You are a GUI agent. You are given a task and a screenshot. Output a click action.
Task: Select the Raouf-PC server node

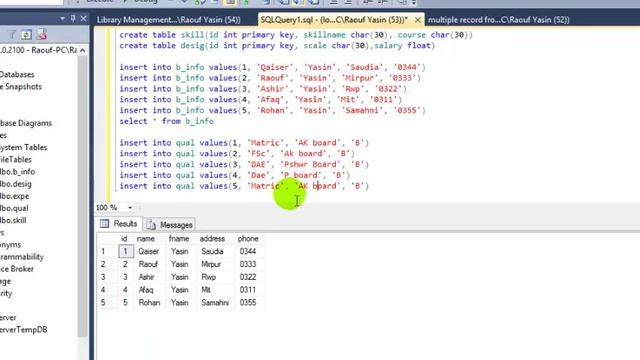[38, 50]
